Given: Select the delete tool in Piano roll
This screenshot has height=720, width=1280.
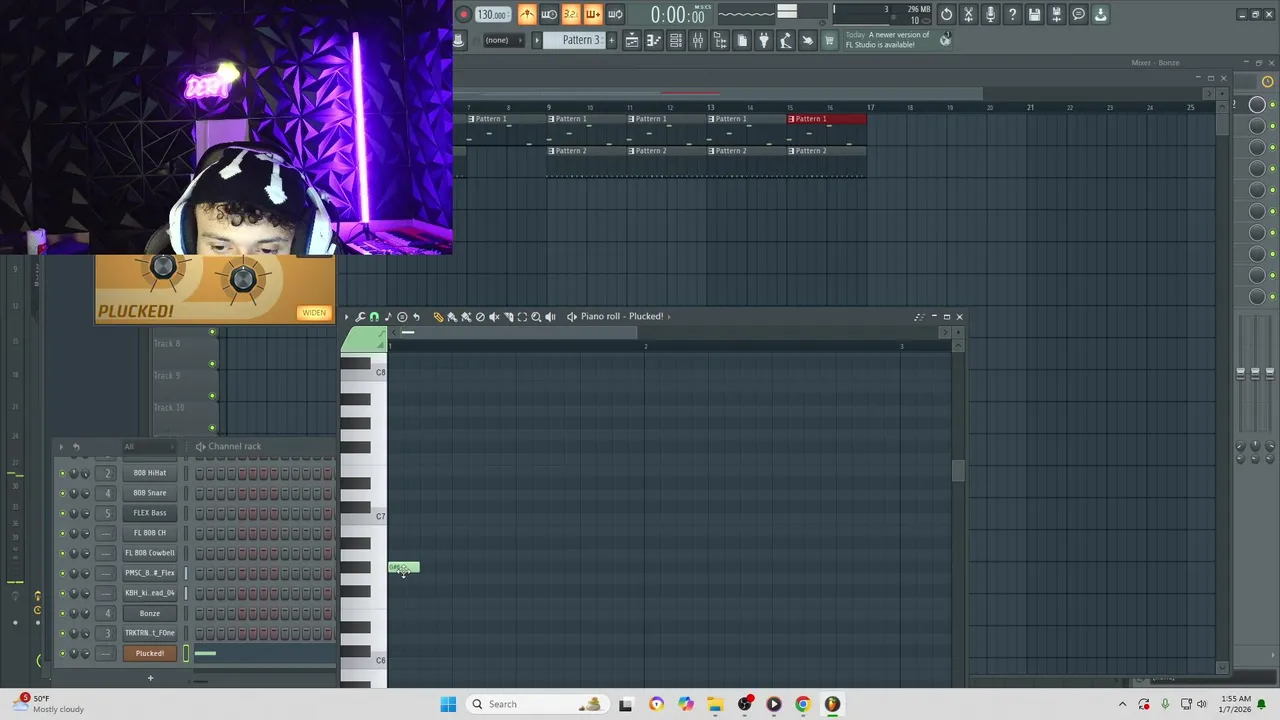Looking at the screenshot, I should point(480,317).
